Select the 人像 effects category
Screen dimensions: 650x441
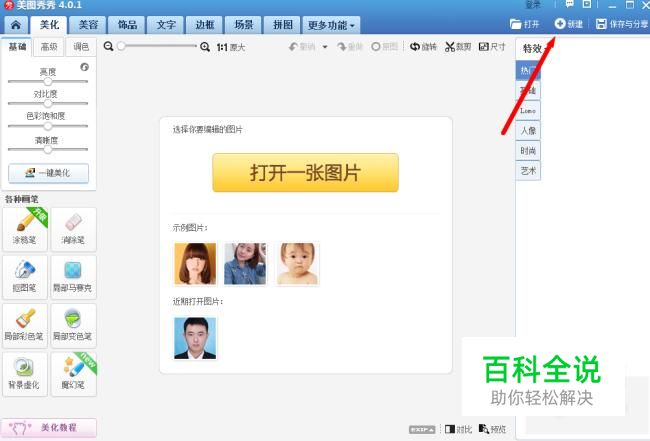coord(528,131)
